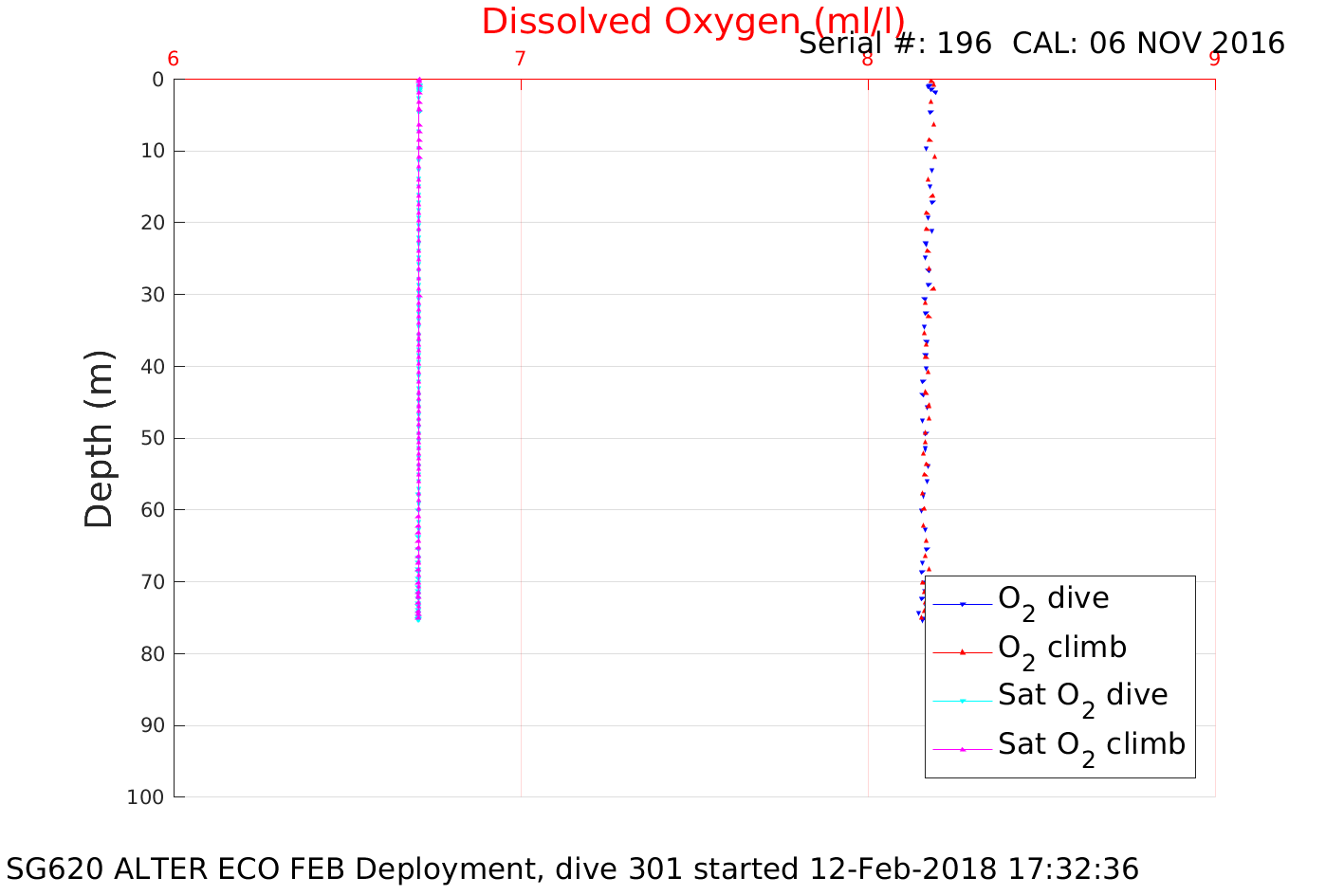Click the cyan Sat O2 dive legend marker

coord(962,702)
